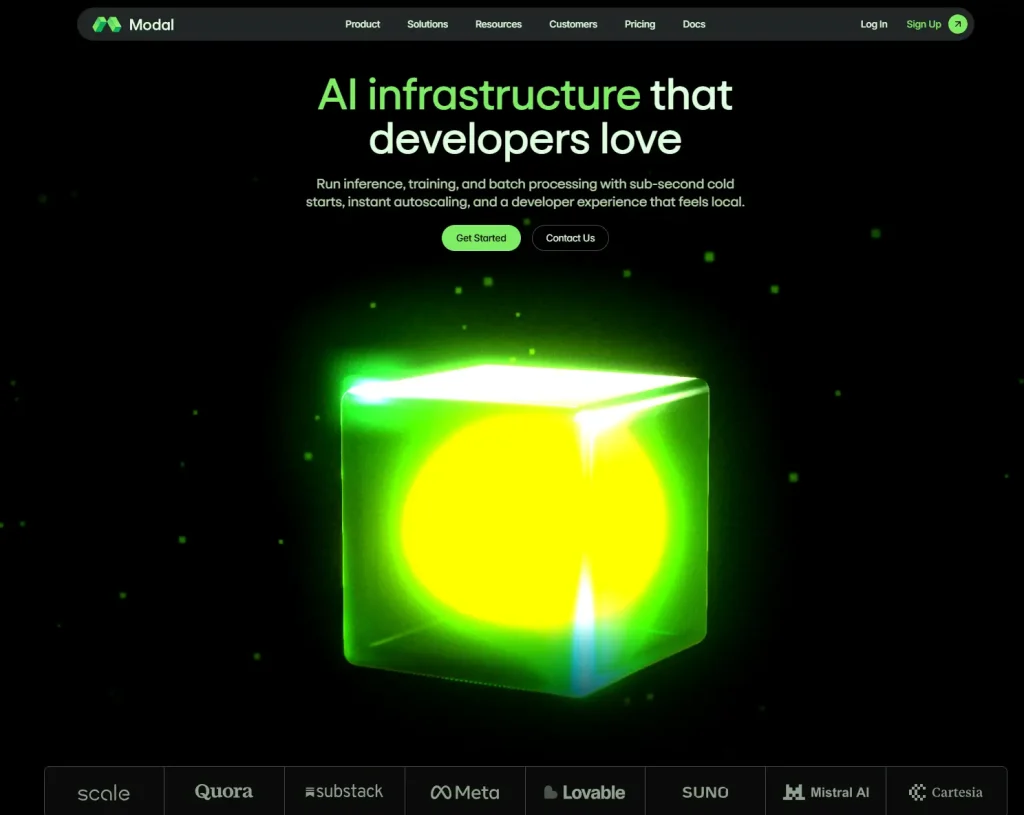Click the Contact Us button

click(570, 238)
